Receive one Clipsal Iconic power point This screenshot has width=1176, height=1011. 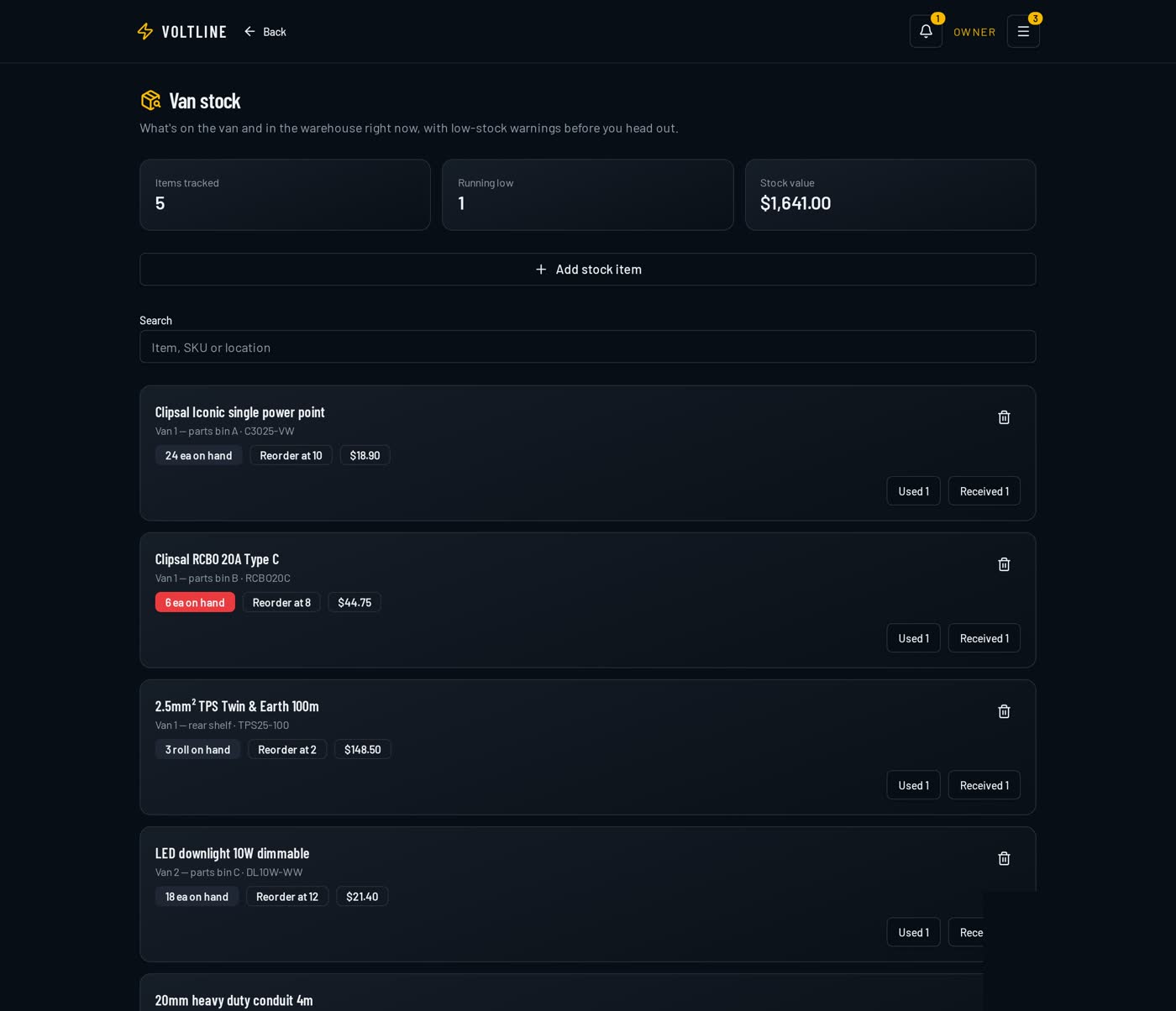coord(984,491)
